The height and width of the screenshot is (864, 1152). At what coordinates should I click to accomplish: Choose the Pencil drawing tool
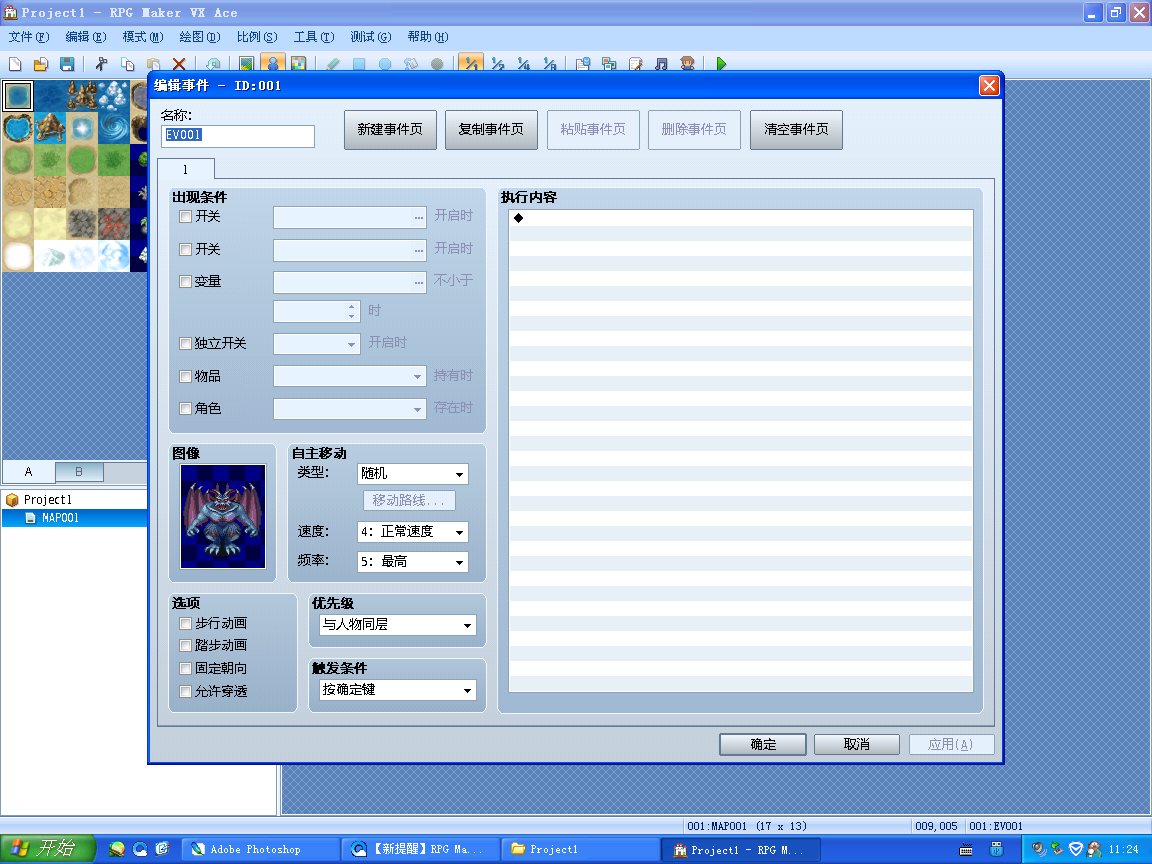tap(333, 64)
